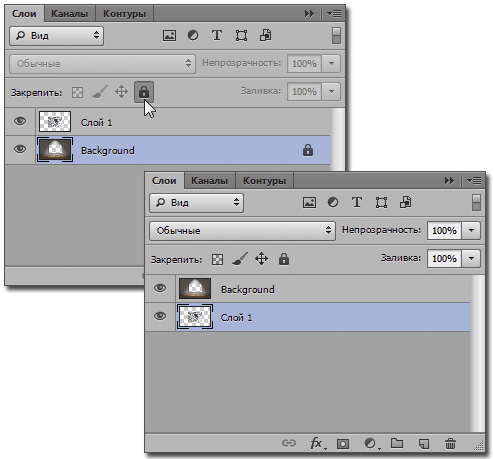Click Background thumbnail in upper panel

click(x=55, y=150)
